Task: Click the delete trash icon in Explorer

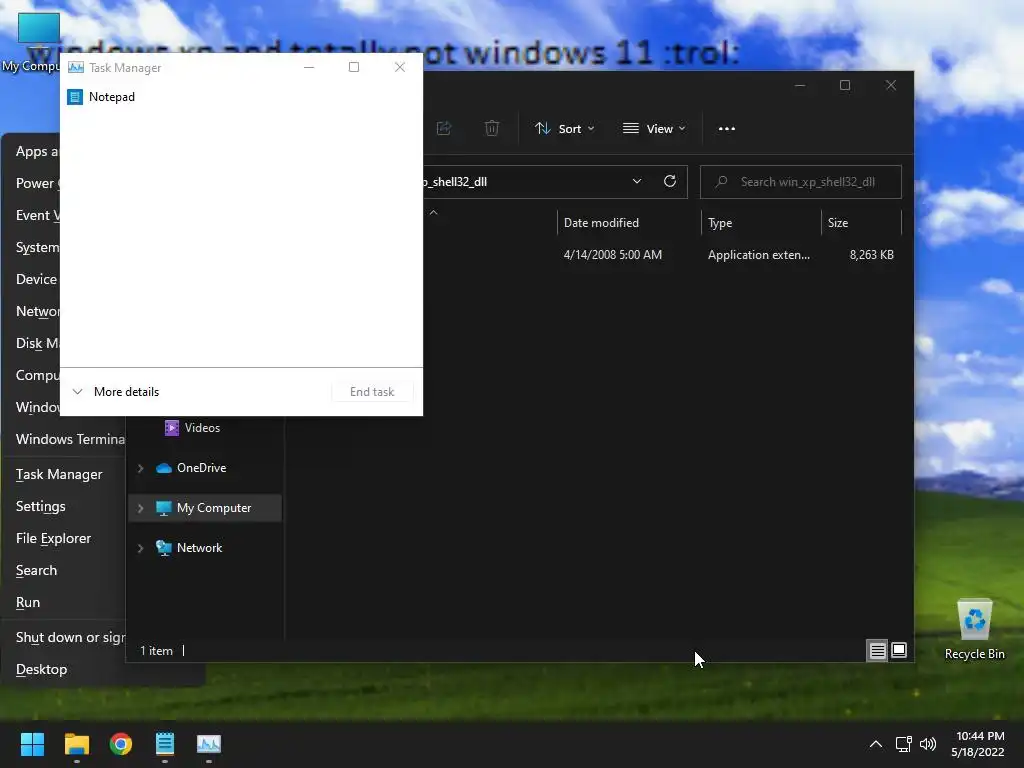Action: click(492, 129)
